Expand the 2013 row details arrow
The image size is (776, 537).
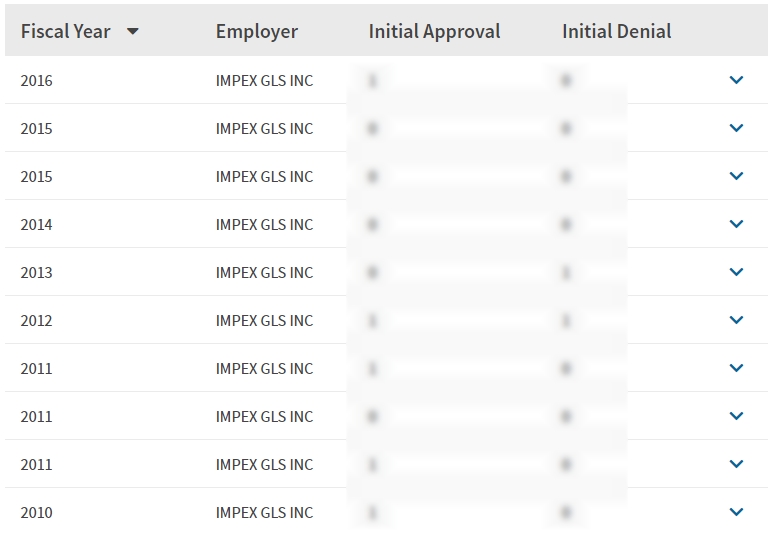pos(737,272)
